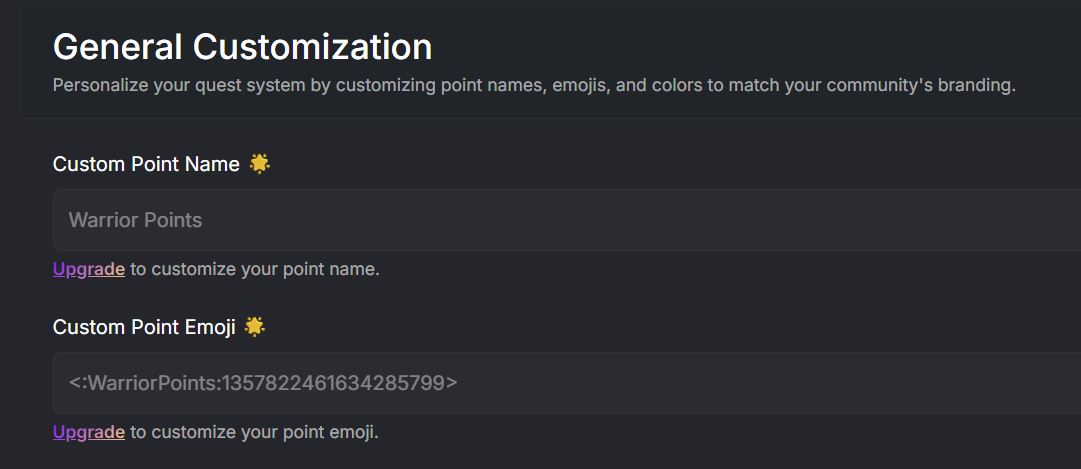Select the General Customization heading
Image resolution: width=1081 pixels, height=469 pixels.
(243, 48)
